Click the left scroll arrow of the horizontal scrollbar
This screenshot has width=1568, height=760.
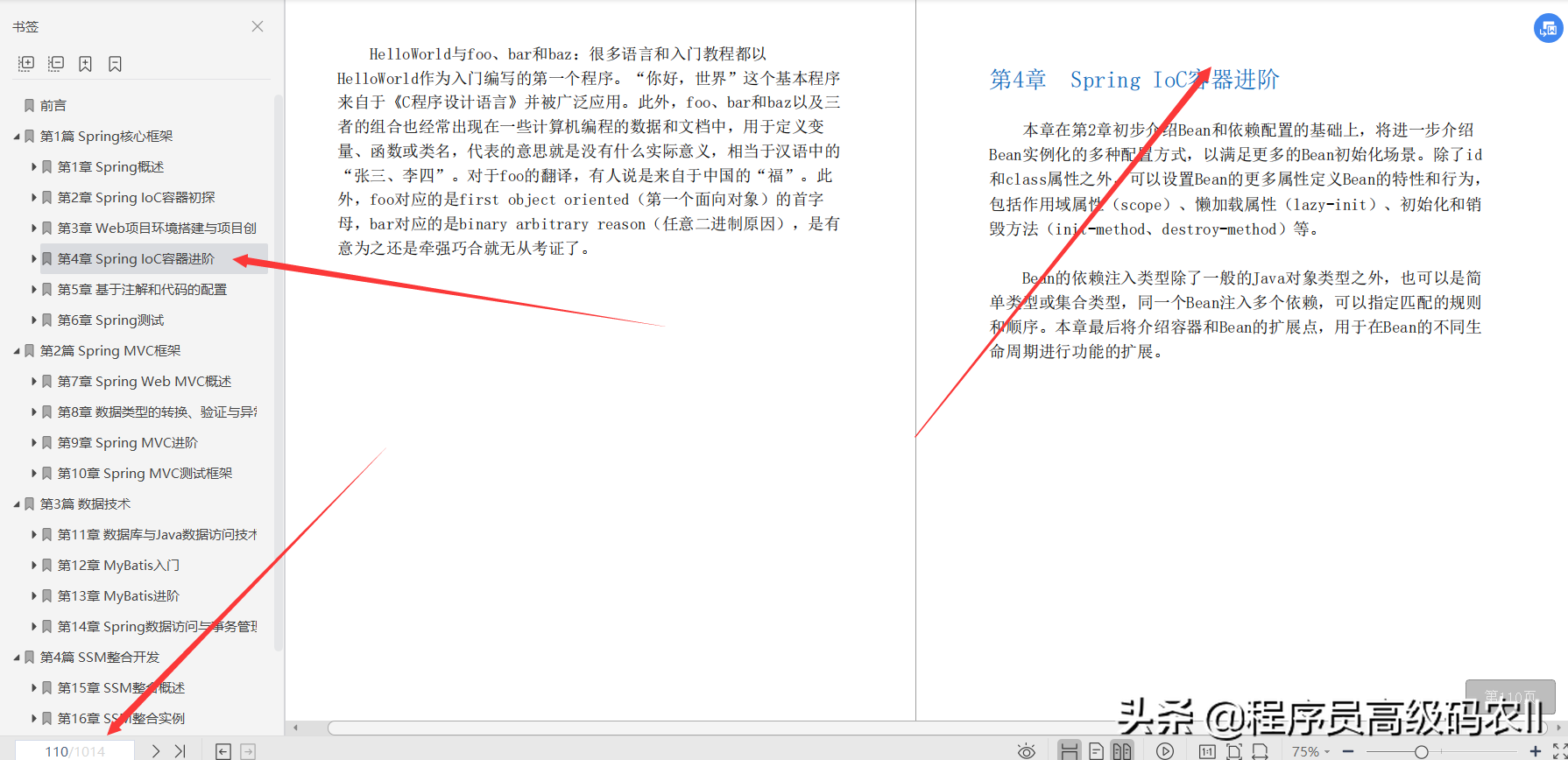click(x=296, y=728)
